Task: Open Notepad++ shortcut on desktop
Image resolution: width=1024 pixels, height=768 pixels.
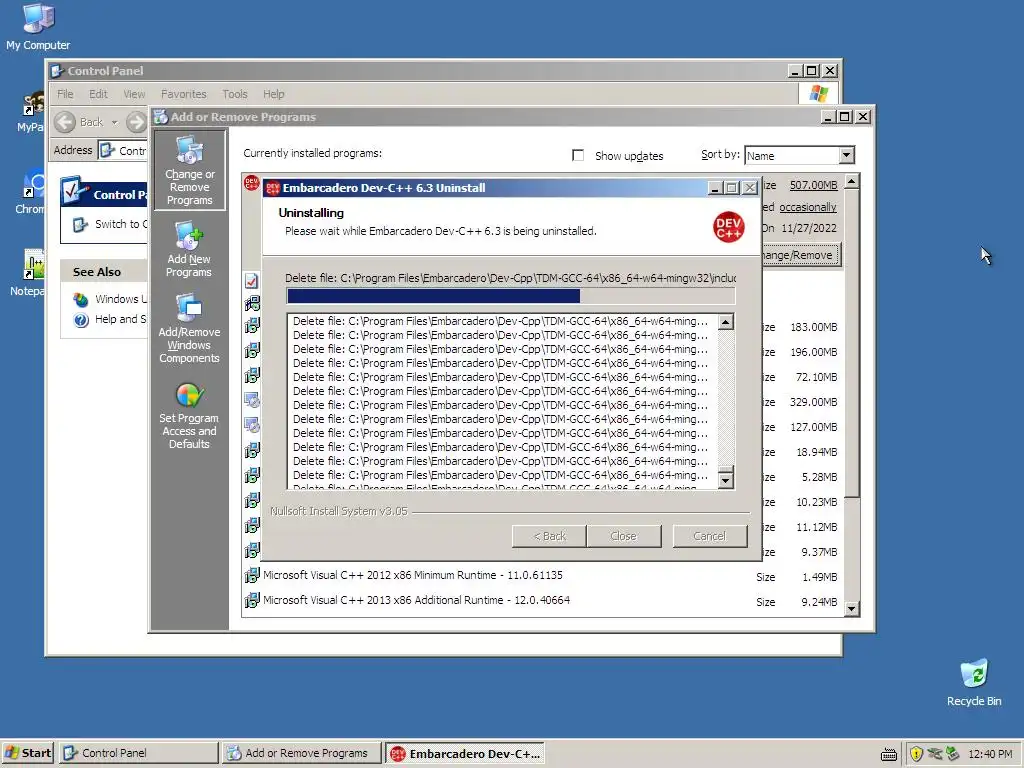Action: (x=33, y=266)
